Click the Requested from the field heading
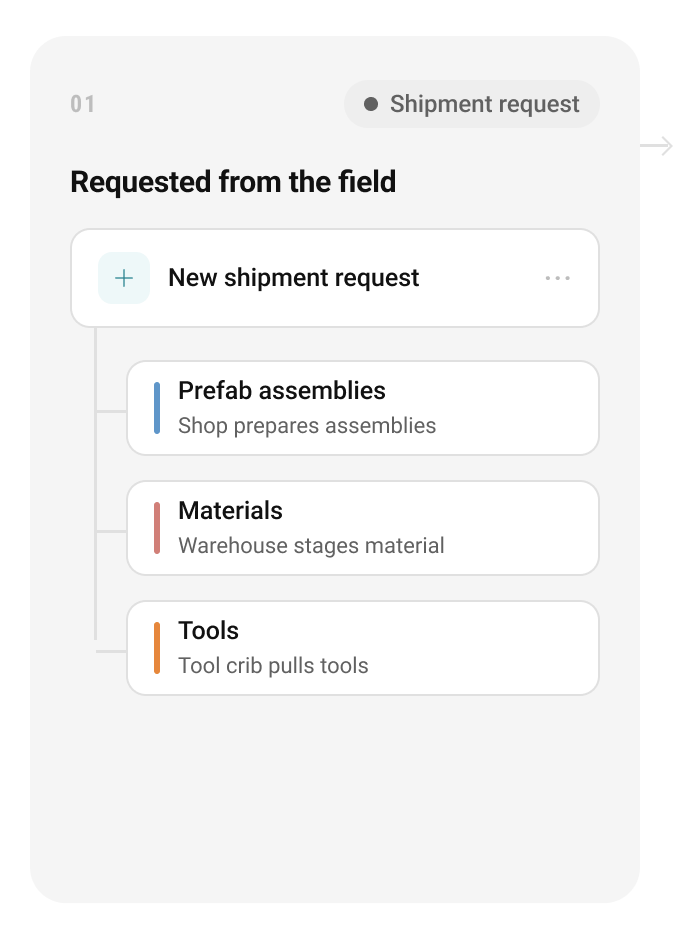This screenshot has height=948, width=676. click(x=233, y=182)
